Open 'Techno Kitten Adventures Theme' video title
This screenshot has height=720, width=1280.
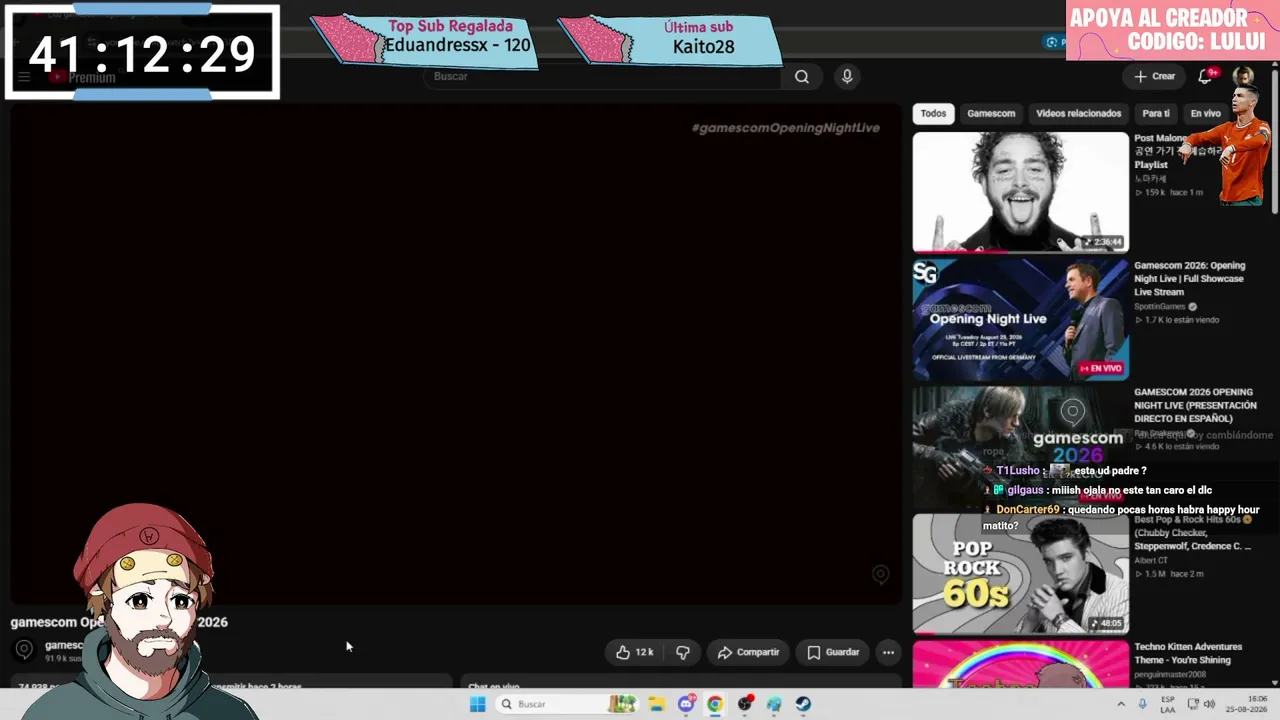coord(1188,653)
